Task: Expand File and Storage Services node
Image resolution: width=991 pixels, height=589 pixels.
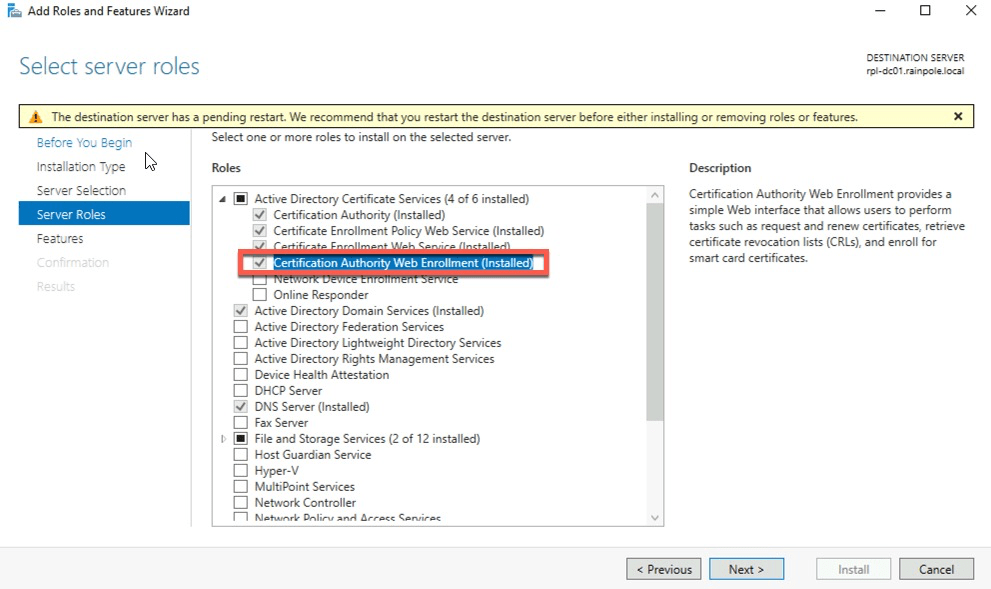Action: 223,439
